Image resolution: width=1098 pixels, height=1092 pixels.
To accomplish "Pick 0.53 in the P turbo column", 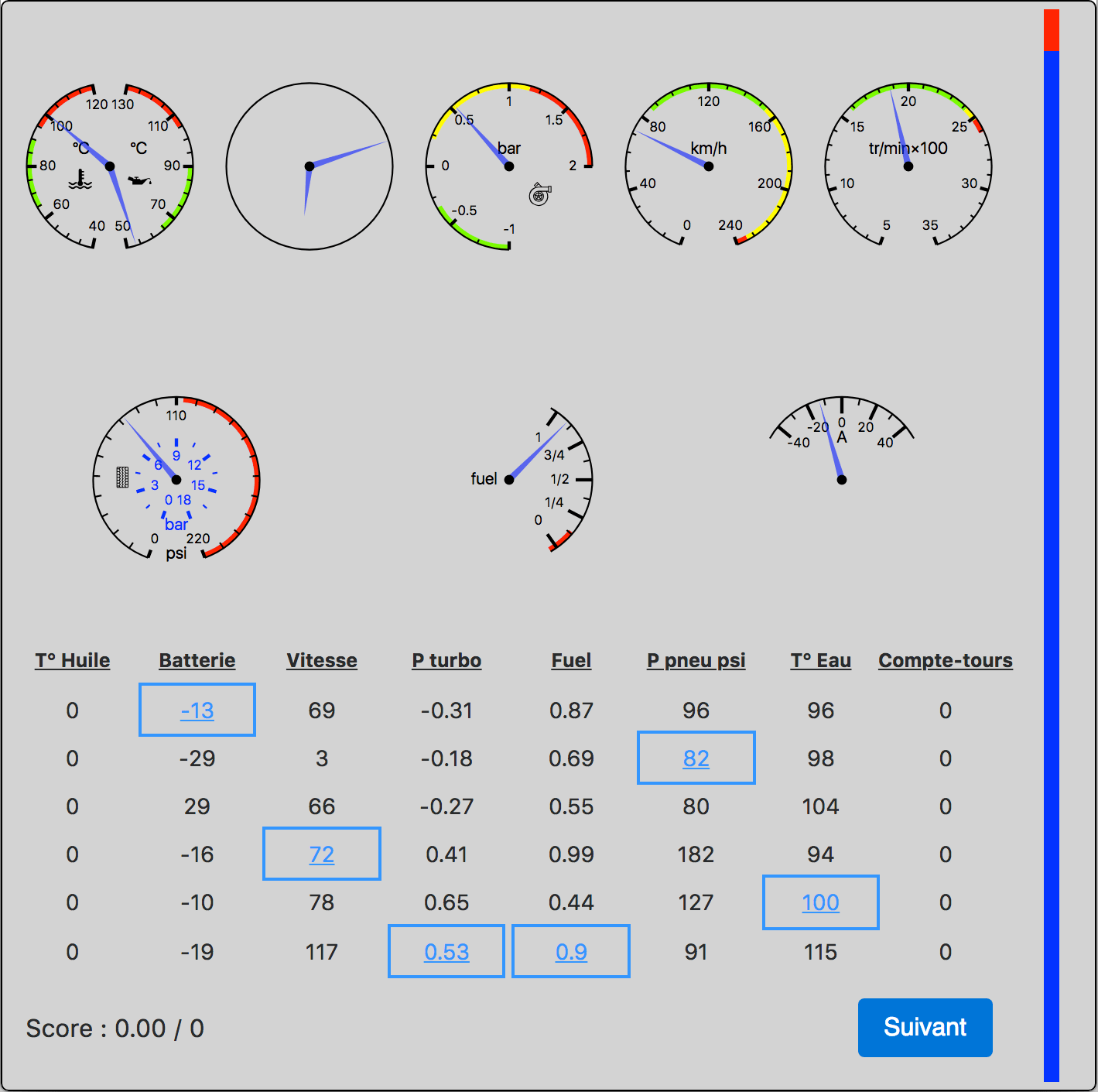I will coord(446,952).
